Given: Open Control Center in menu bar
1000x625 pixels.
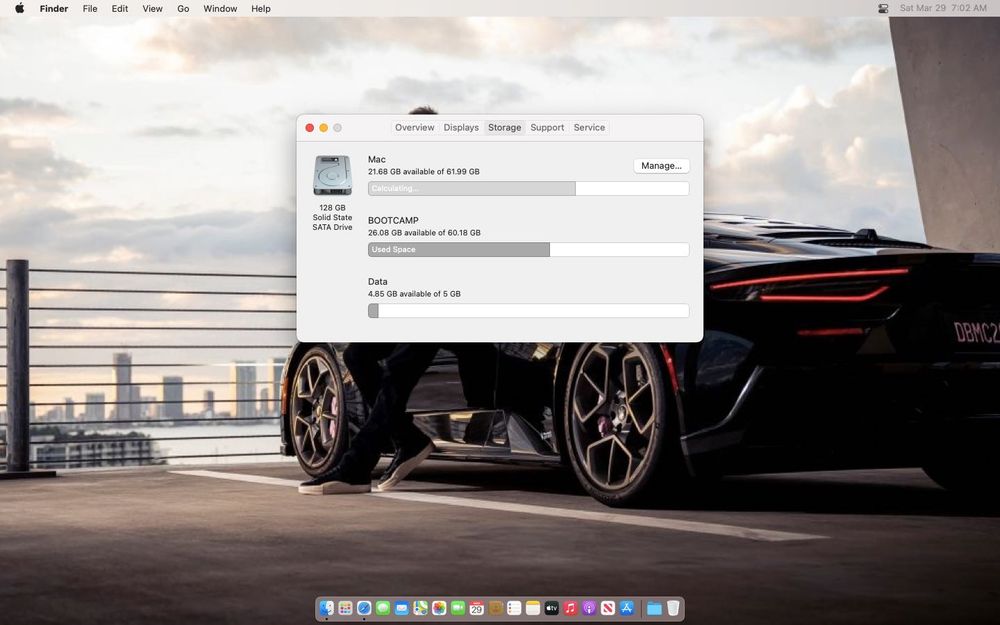Looking at the screenshot, I should tap(883, 8).
